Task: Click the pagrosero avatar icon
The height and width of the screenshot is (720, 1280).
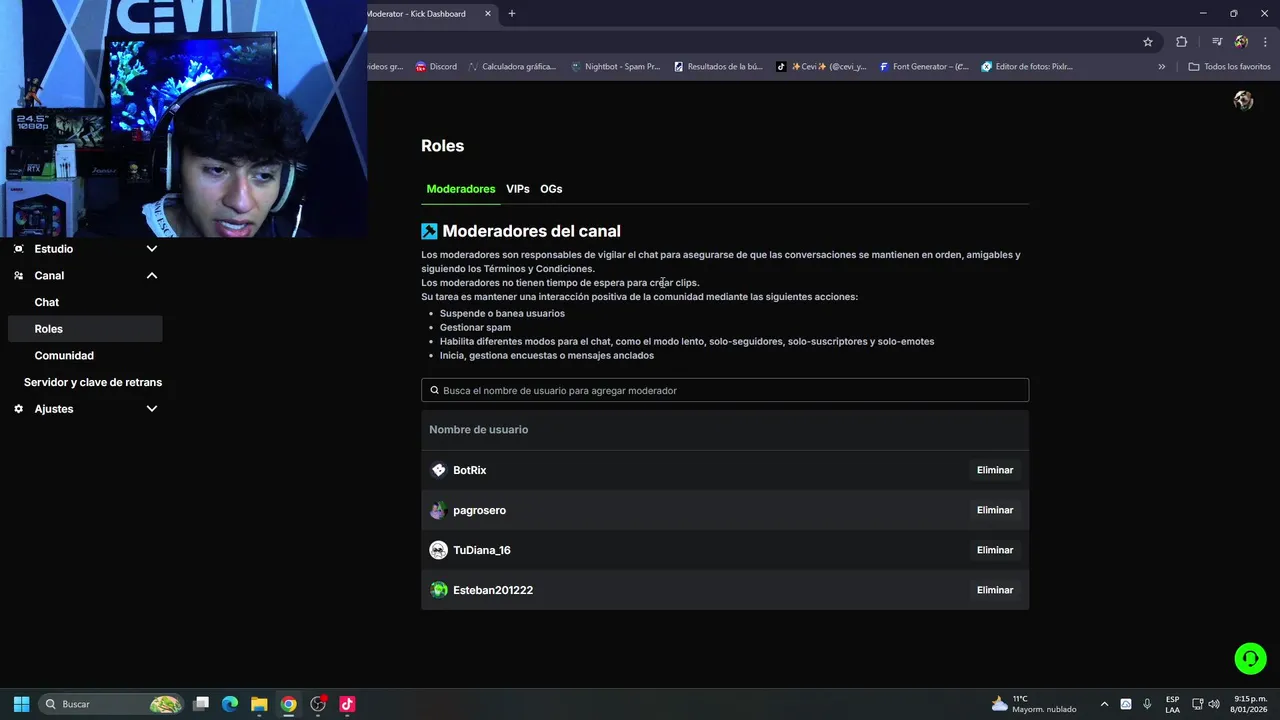Action: coord(438,510)
